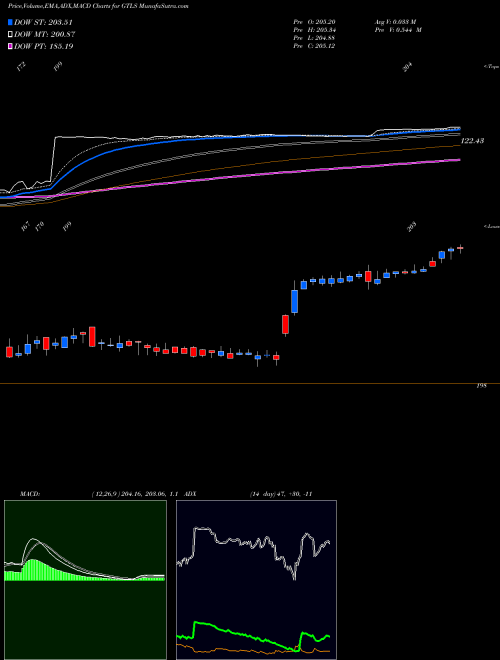Click the 122.43 label beside EMA lines
500x660 pixels.
click(x=472, y=141)
